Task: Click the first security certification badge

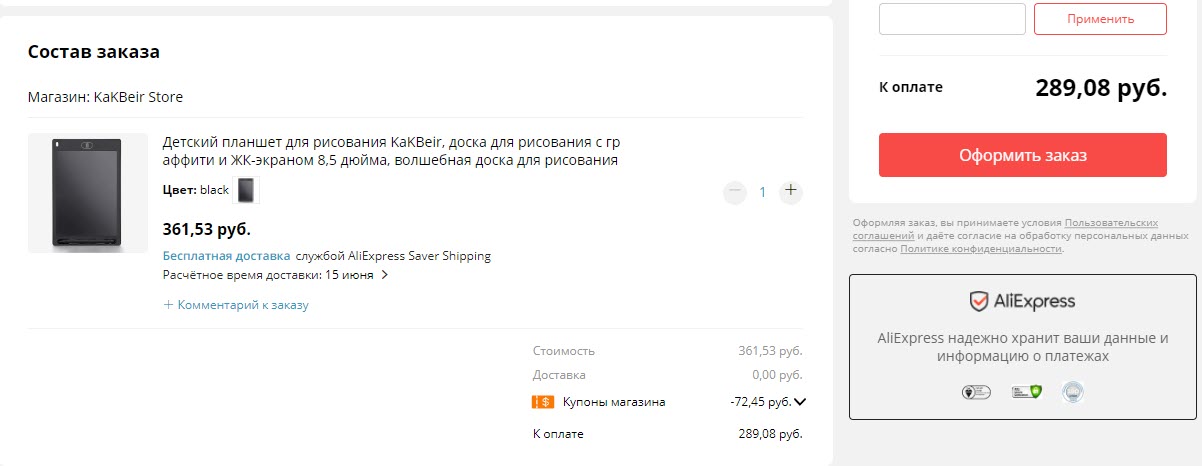Action: pos(976,392)
